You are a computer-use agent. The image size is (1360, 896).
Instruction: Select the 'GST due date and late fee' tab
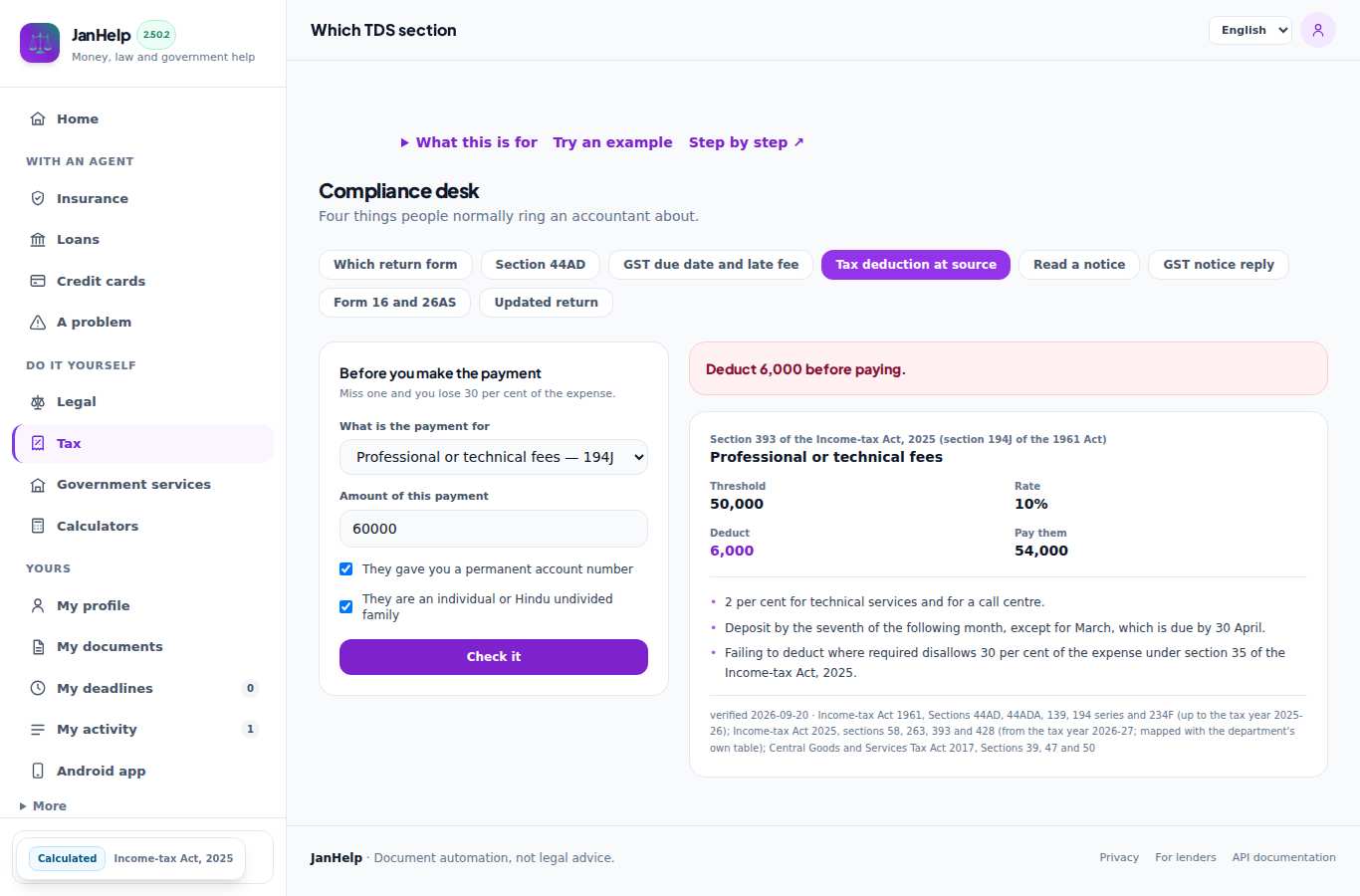pos(711,265)
